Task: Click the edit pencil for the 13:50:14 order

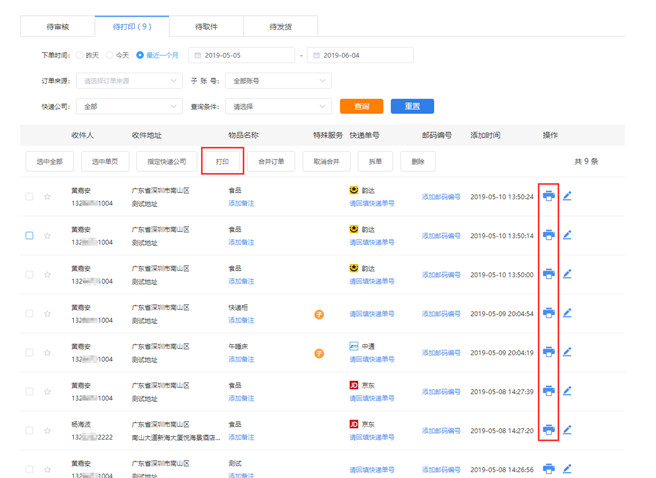Action: pyautogui.click(x=567, y=235)
